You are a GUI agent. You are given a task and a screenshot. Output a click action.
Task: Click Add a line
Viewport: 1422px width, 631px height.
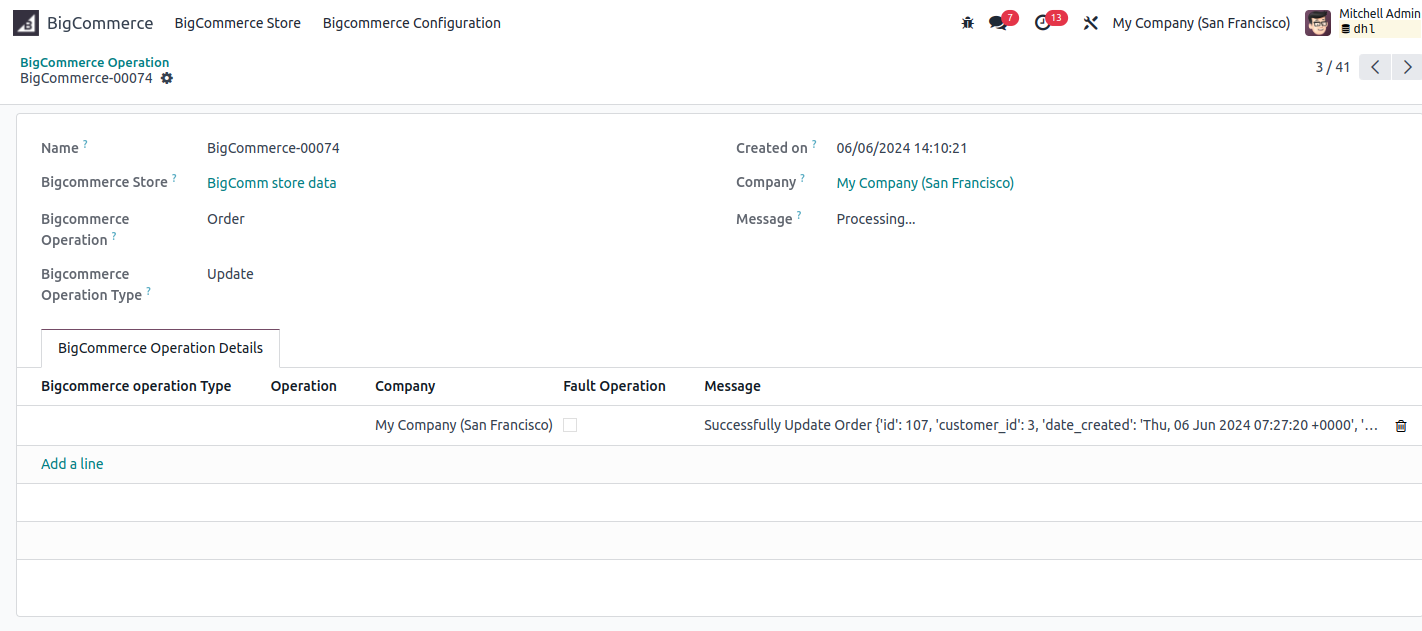[72, 464]
